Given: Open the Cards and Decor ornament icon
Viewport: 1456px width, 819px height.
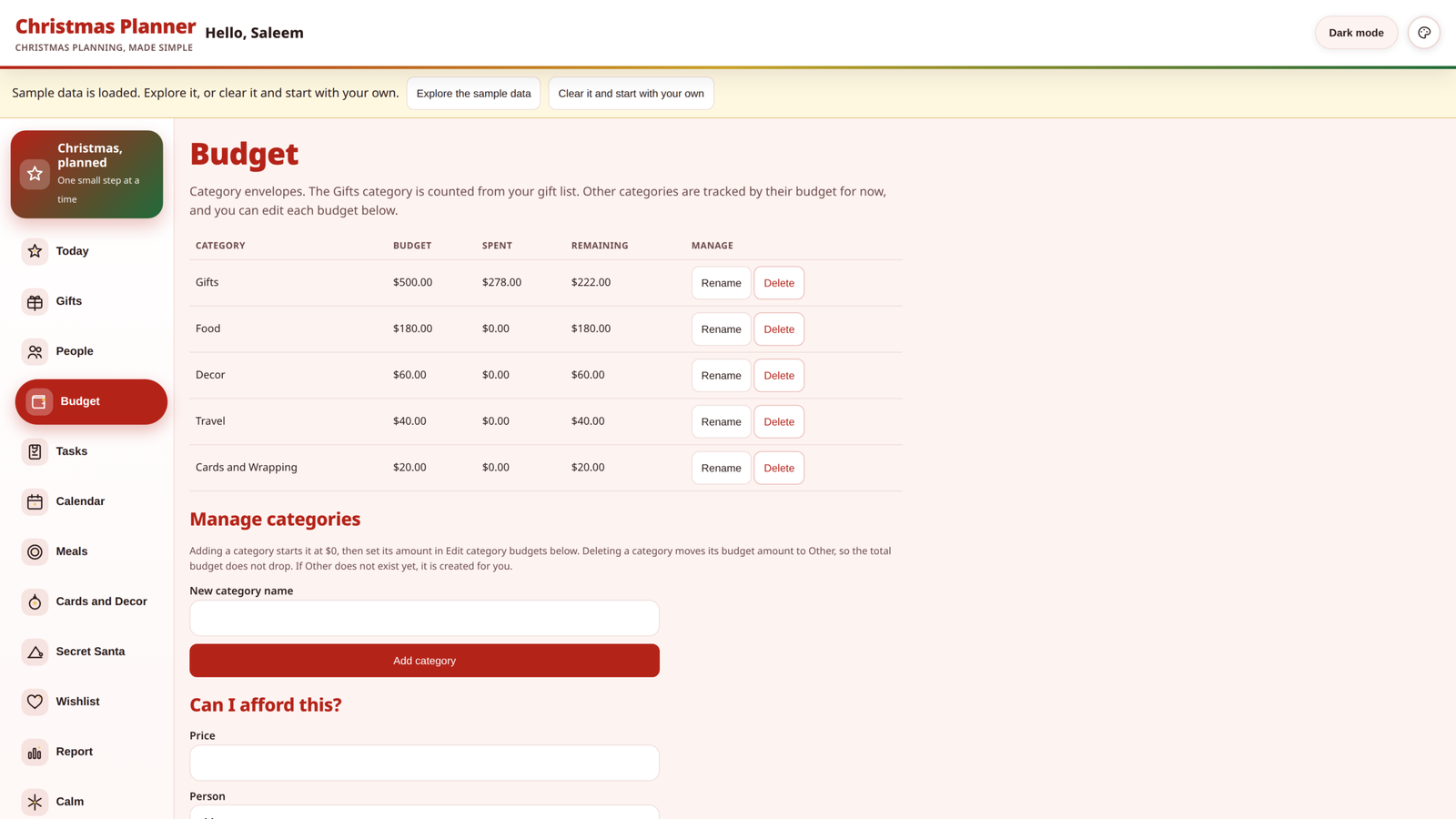Looking at the screenshot, I should click(35, 602).
